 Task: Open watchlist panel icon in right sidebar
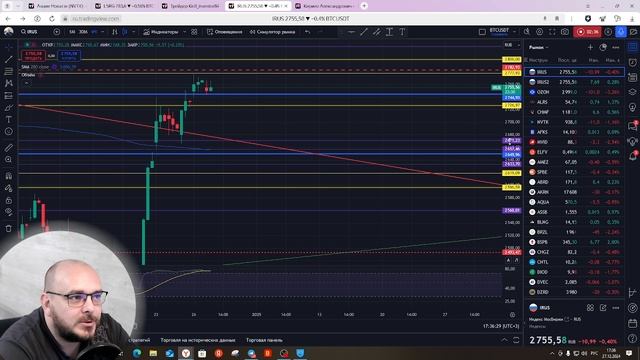click(632, 47)
